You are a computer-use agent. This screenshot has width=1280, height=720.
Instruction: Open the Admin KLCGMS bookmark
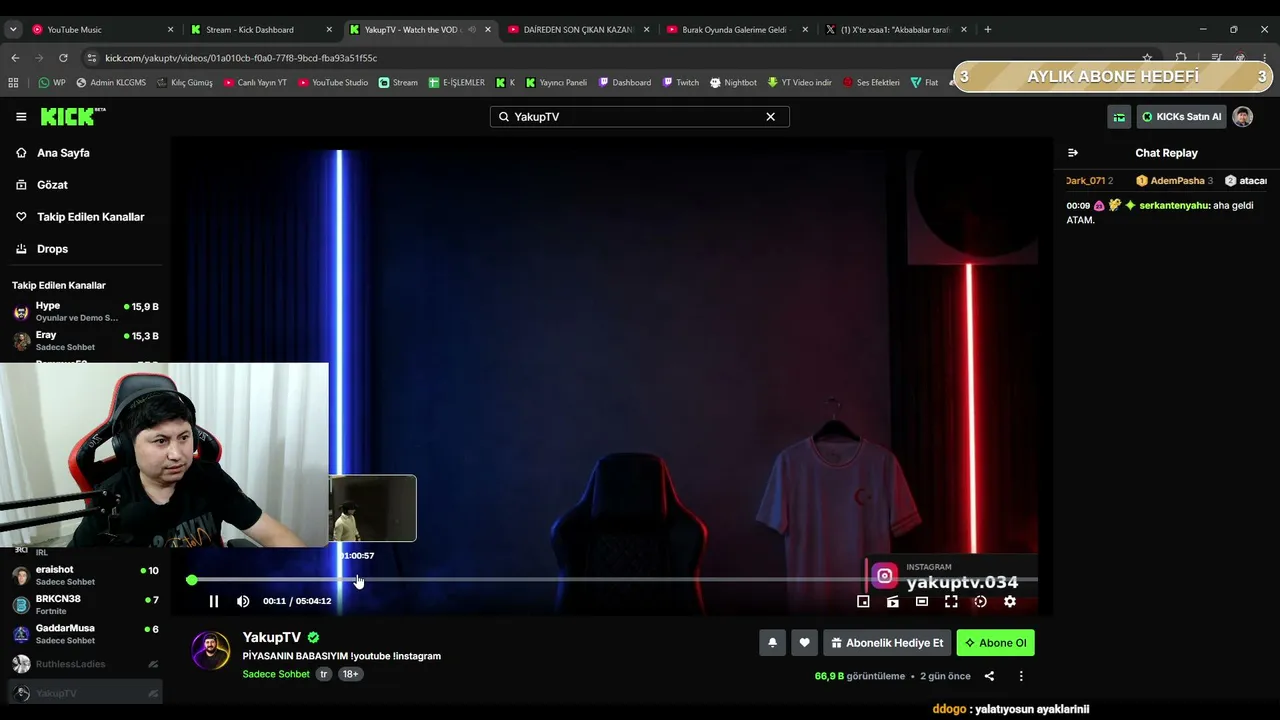click(111, 83)
